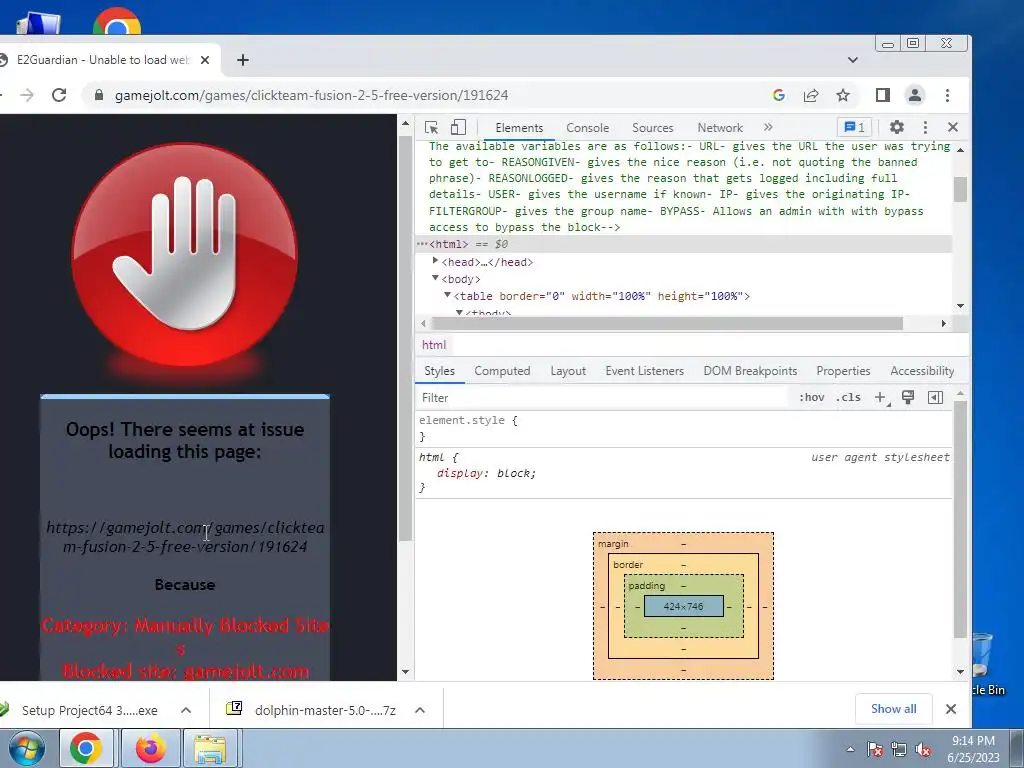Open Firefox from the taskbar

[150, 748]
